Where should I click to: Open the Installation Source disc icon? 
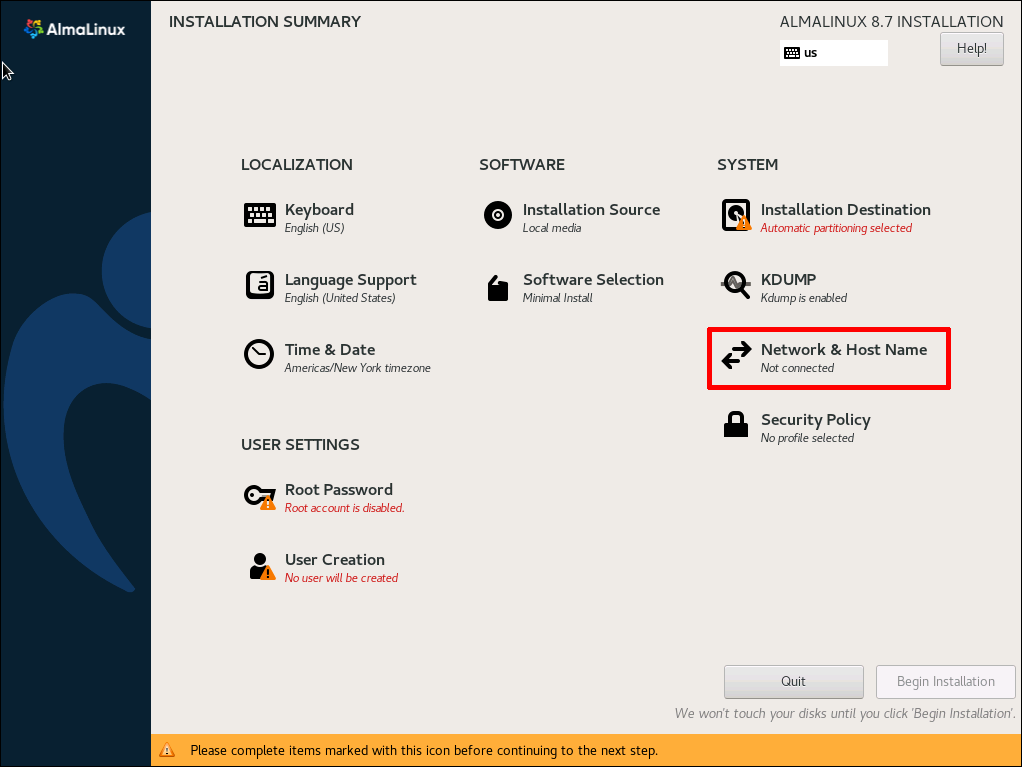click(x=497, y=214)
